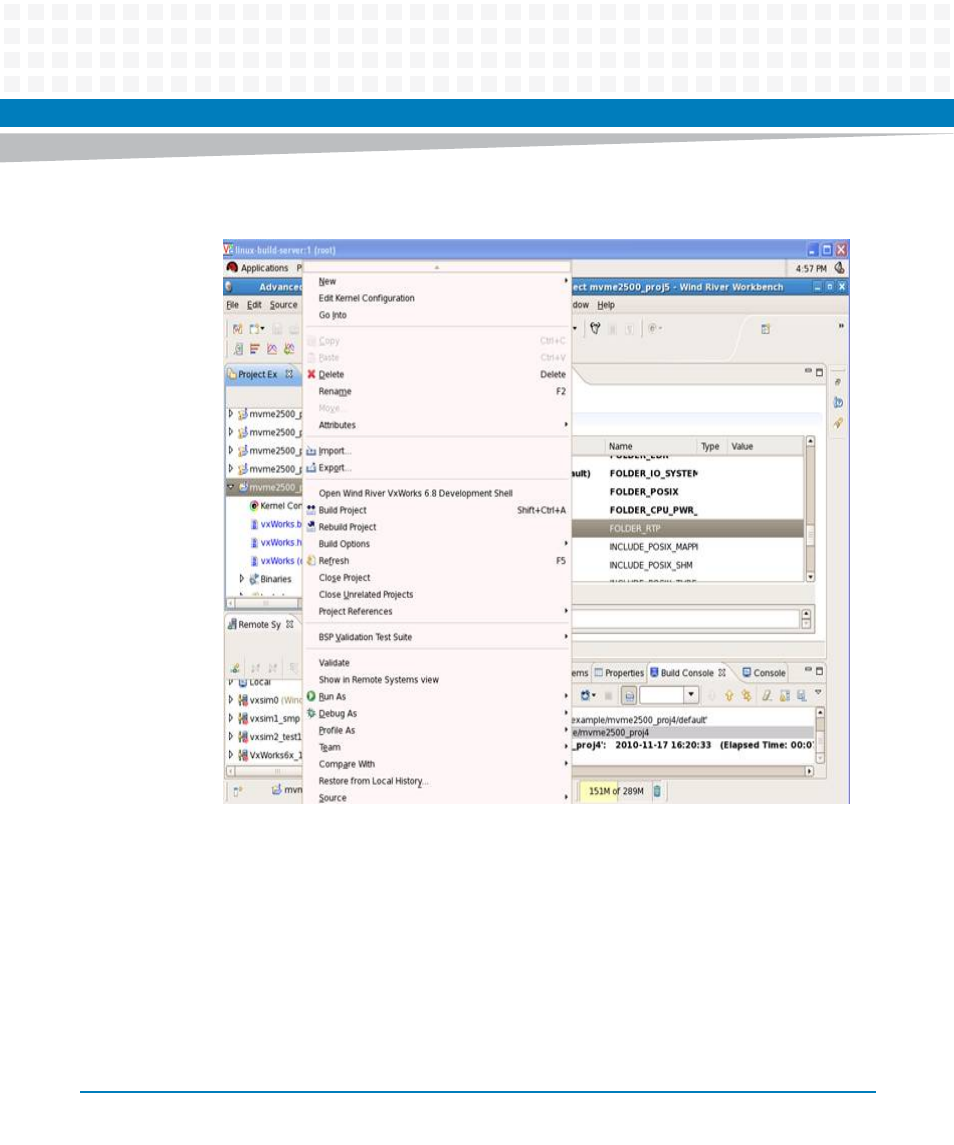Click the trash can garbage collector icon
This screenshot has height=1145, width=954.
tap(657, 791)
